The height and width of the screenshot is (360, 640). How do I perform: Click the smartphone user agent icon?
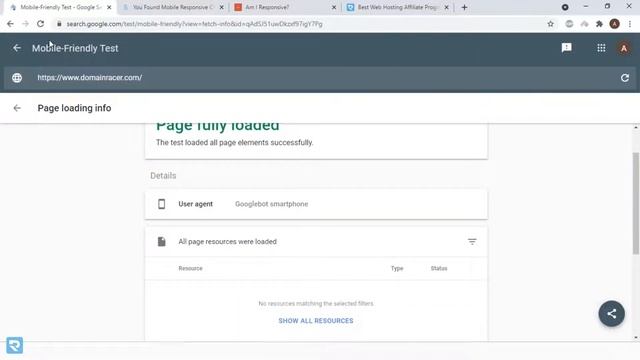point(162,204)
